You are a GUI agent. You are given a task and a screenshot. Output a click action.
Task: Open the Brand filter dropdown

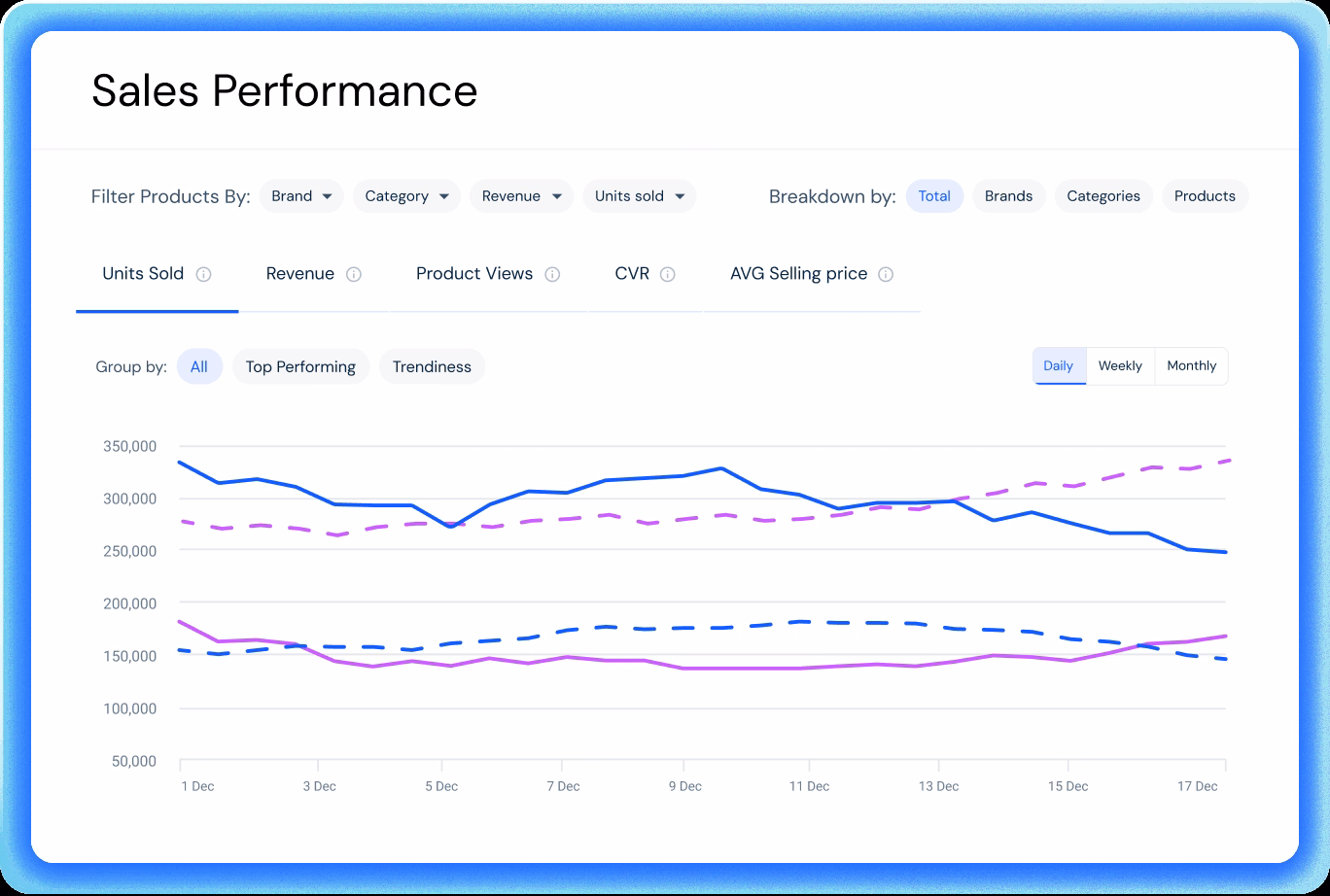click(301, 196)
